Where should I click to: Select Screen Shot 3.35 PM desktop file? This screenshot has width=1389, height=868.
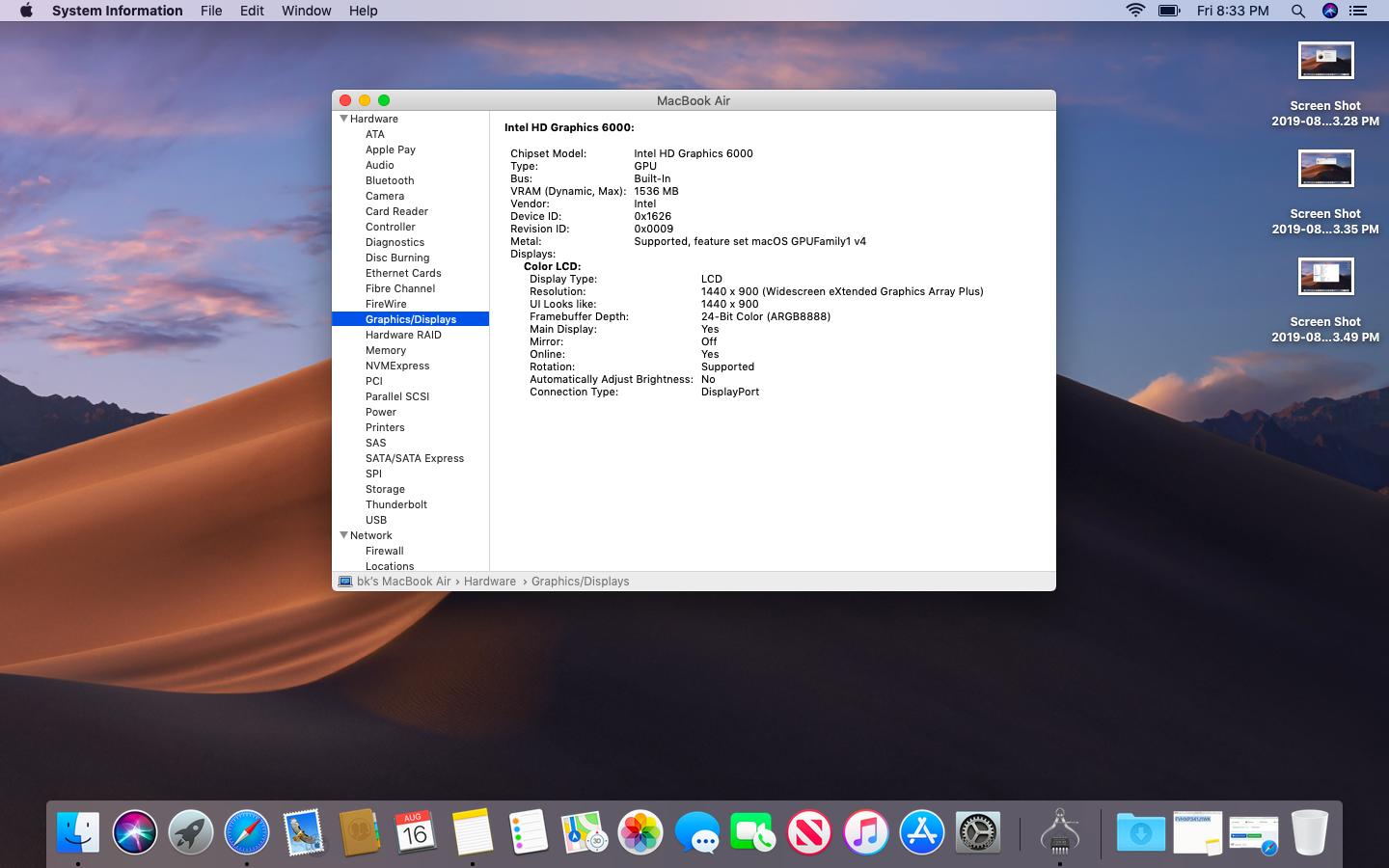point(1325,192)
